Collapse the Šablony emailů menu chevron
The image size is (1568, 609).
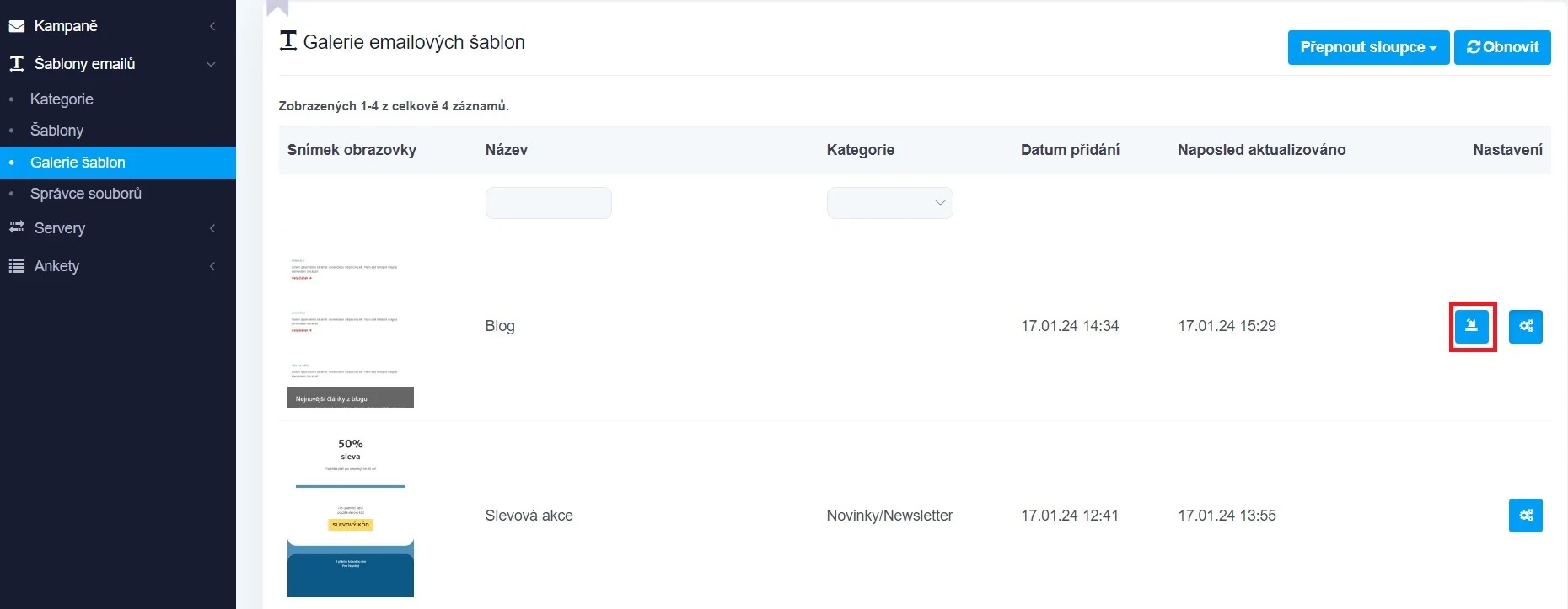click(211, 64)
